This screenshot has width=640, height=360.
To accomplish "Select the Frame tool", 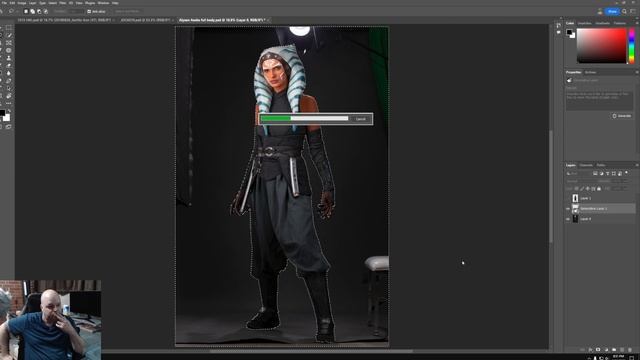I will coord(9,43).
